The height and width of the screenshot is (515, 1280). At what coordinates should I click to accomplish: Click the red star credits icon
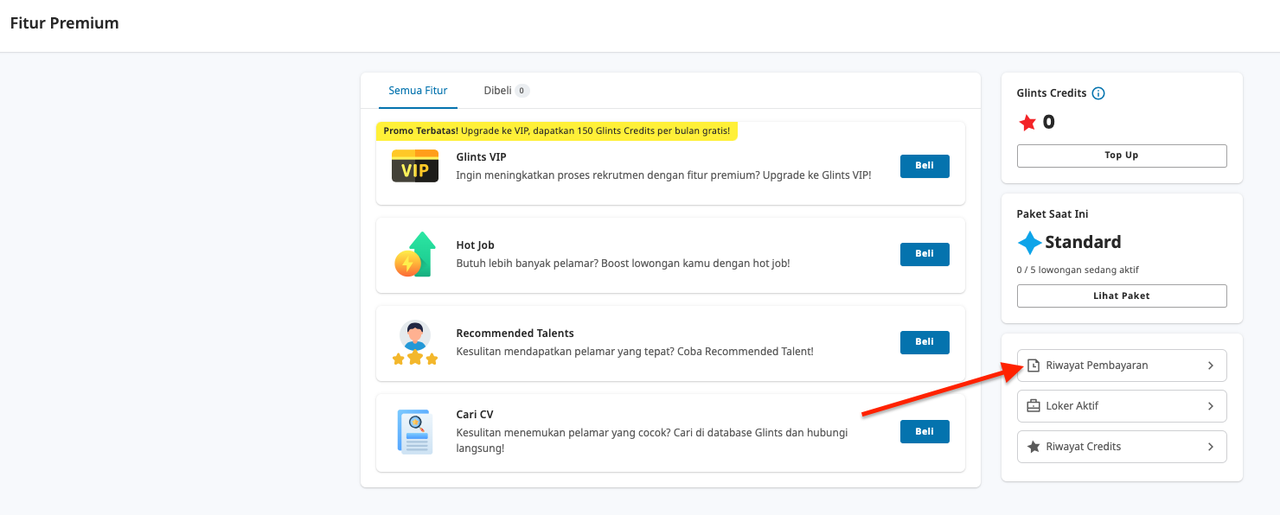click(1028, 123)
